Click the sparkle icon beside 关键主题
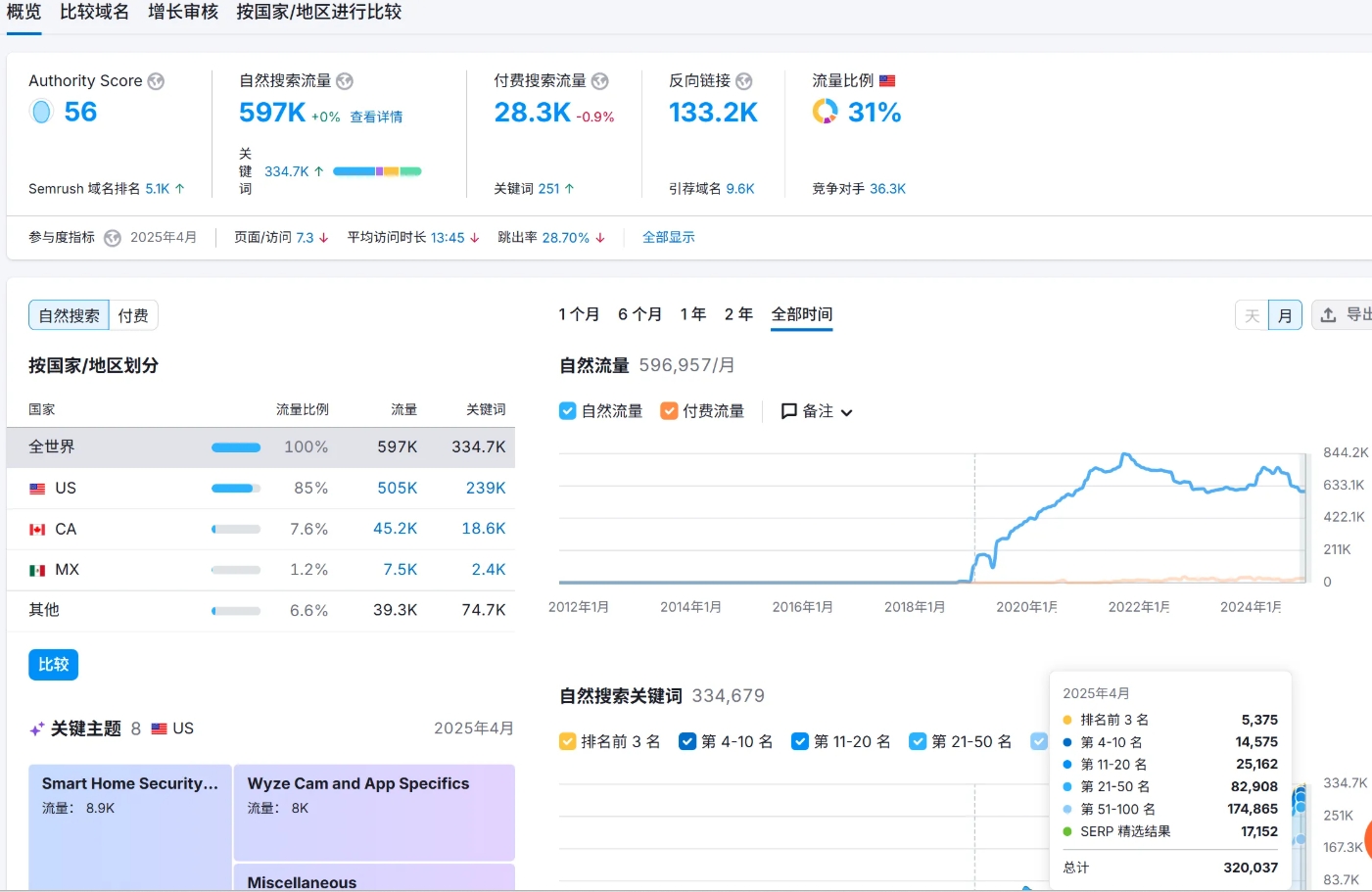1372x892 pixels. point(36,729)
